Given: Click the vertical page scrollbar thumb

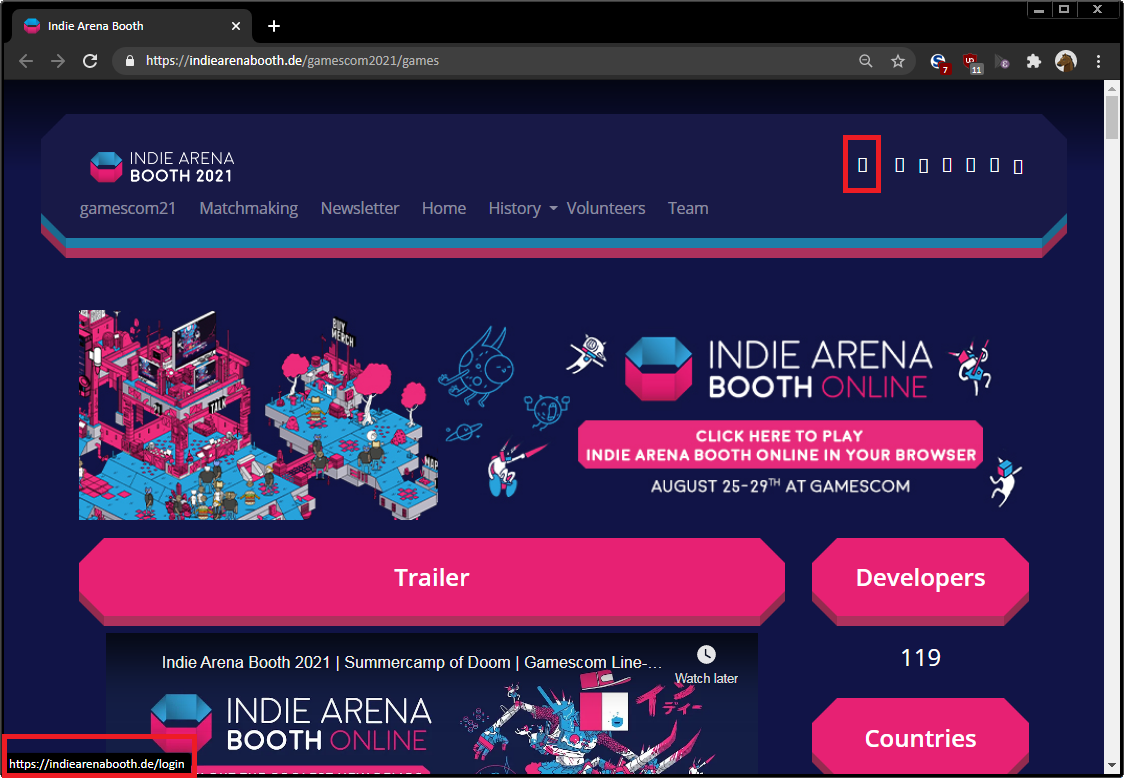Looking at the screenshot, I should pyautogui.click(x=1112, y=117).
